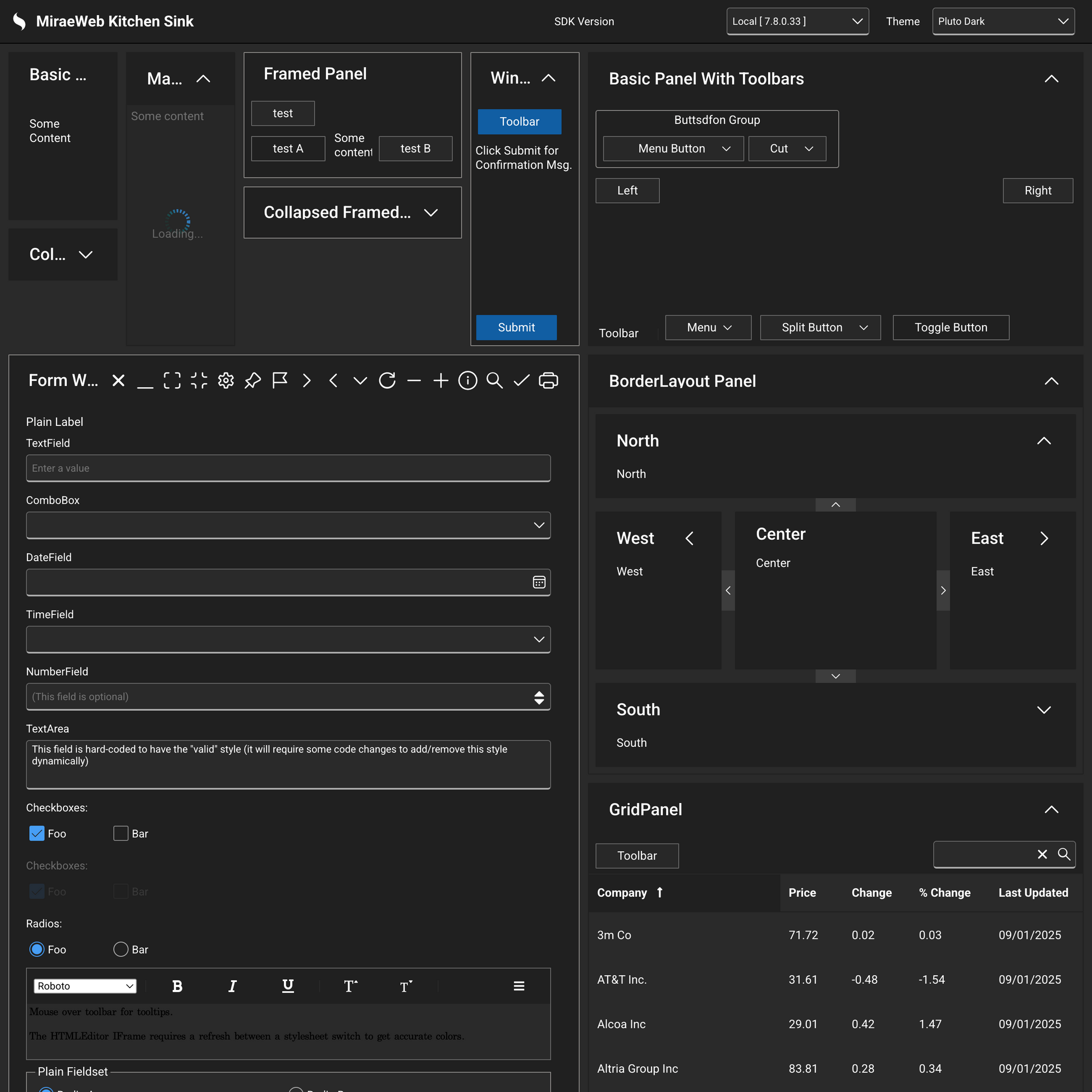Image resolution: width=1092 pixels, height=1092 pixels.
Task: Uncheck the enabled Foo checkbox
Action: tap(36, 834)
